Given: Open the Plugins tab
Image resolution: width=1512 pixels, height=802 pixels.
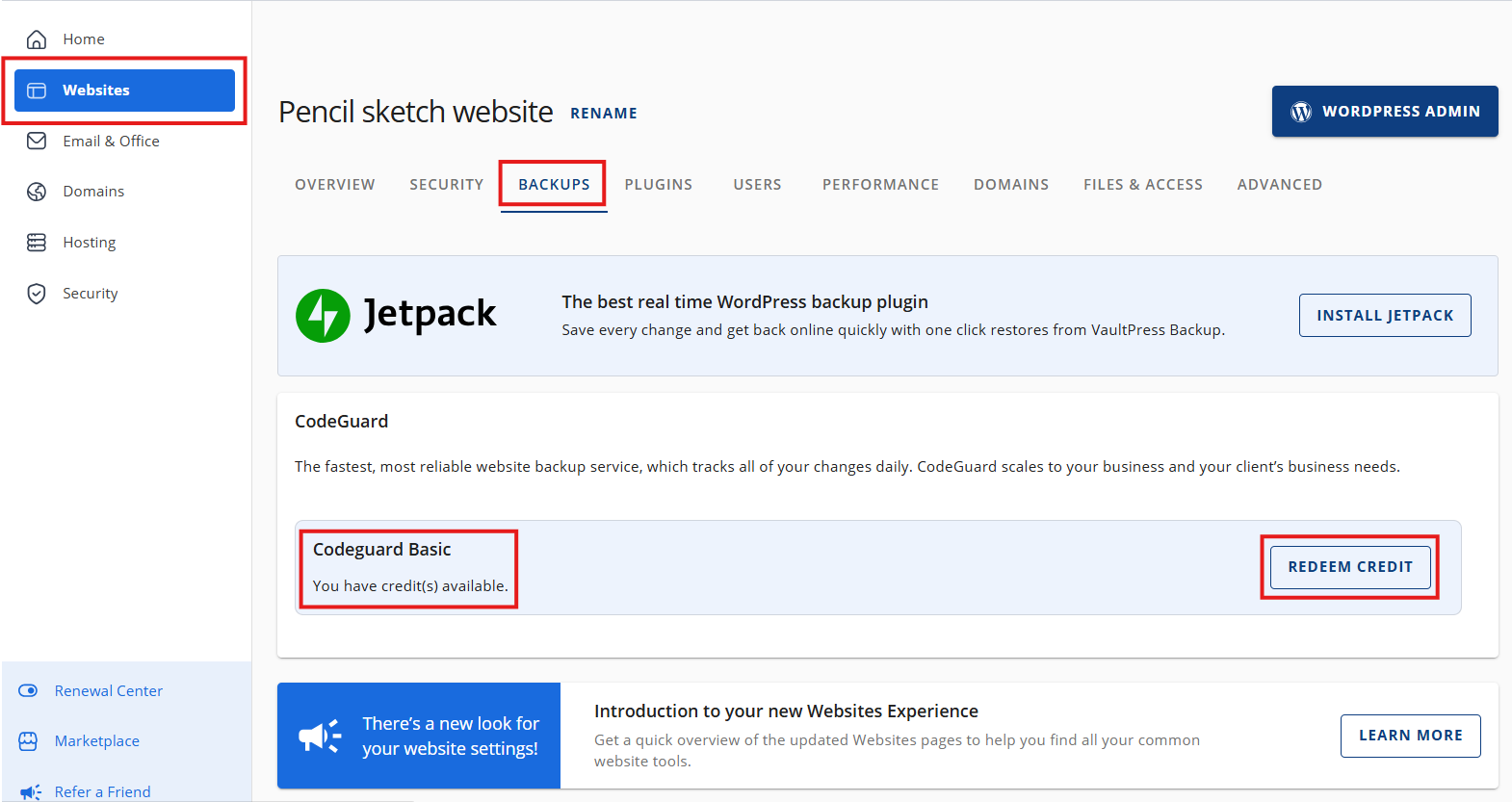Looking at the screenshot, I should click(x=658, y=185).
